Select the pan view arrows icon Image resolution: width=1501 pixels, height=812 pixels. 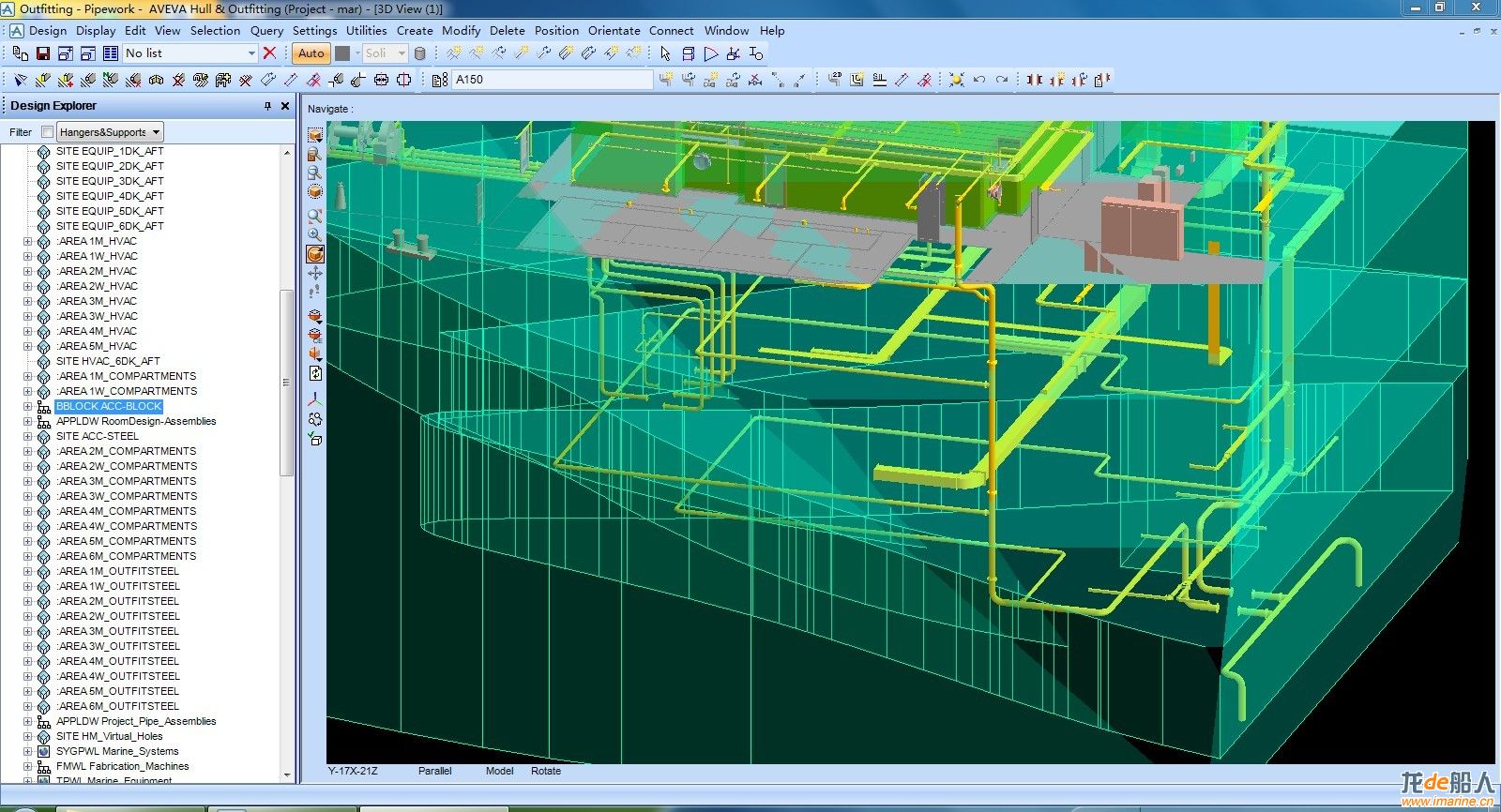click(x=315, y=273)
